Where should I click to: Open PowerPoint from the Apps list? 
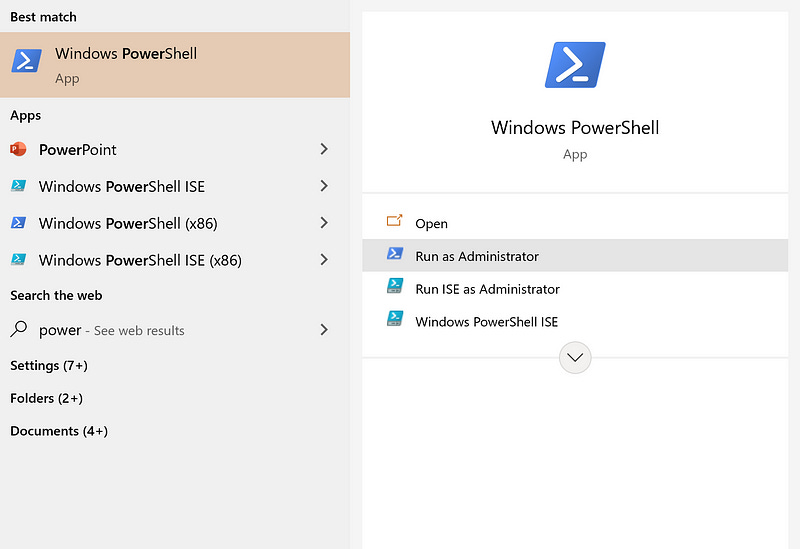pyautogui.click(x=175, y=149)
